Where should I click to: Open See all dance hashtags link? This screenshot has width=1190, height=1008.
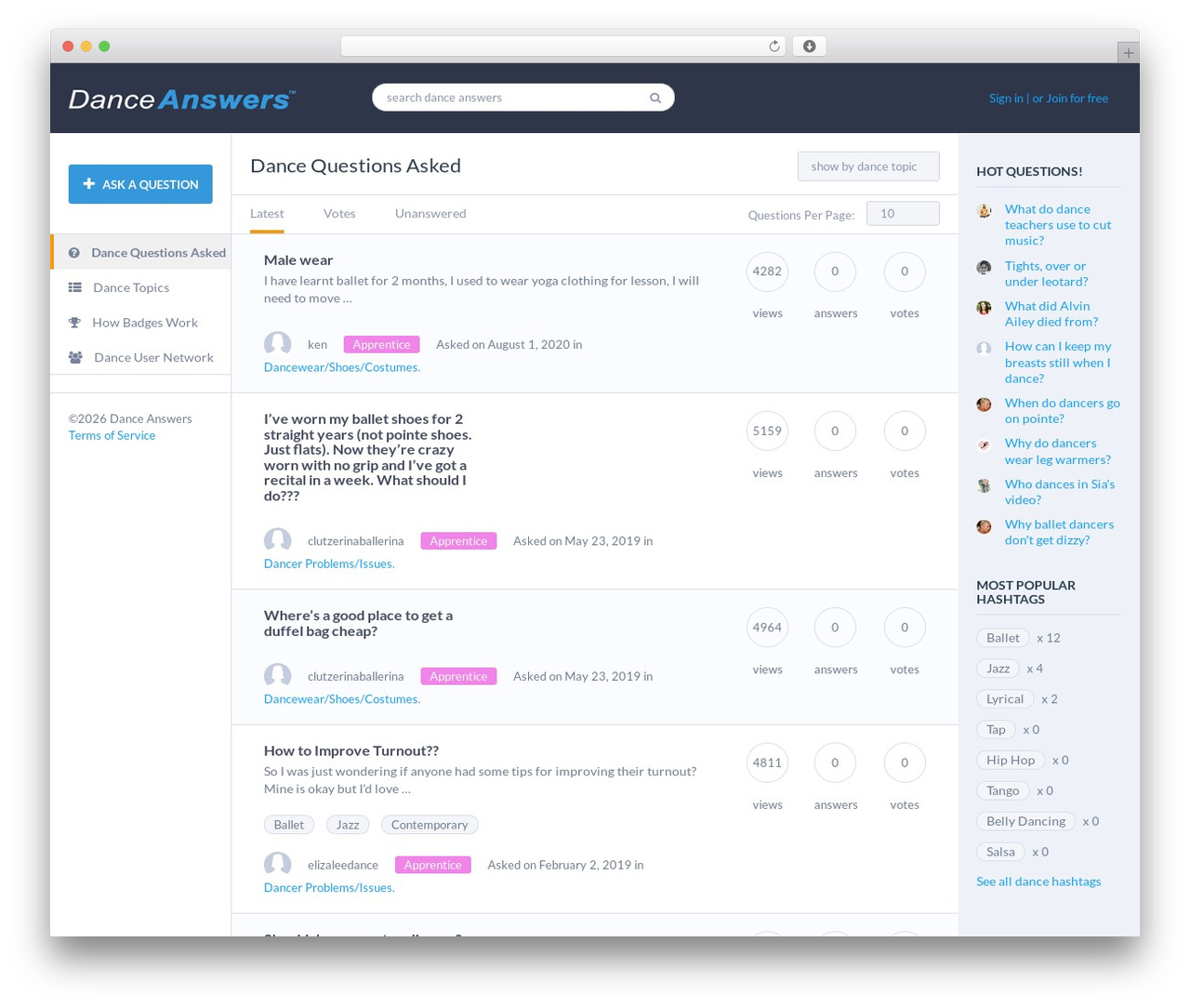click(1038, 882)
